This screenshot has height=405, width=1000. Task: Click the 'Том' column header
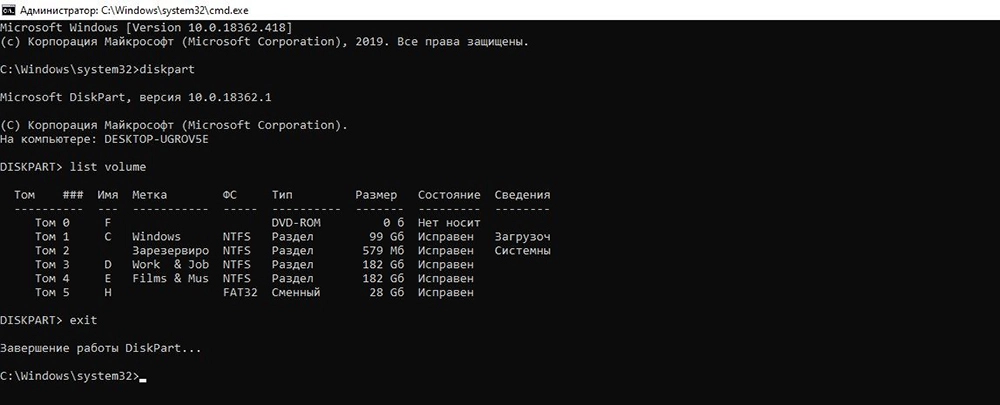(x=28, y=194)
